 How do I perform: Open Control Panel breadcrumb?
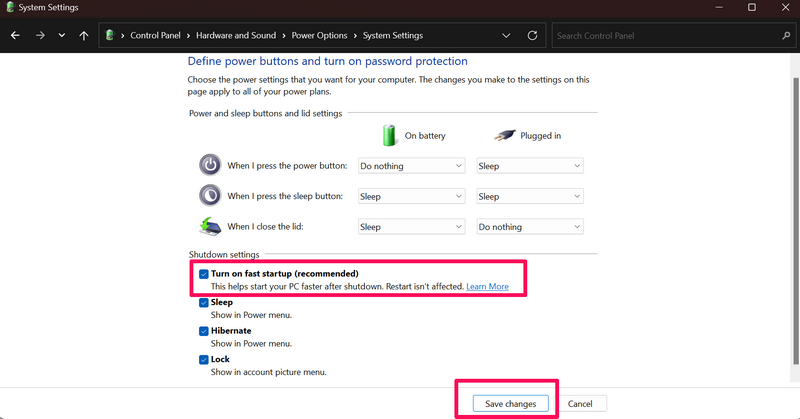(x=155, y=35)
